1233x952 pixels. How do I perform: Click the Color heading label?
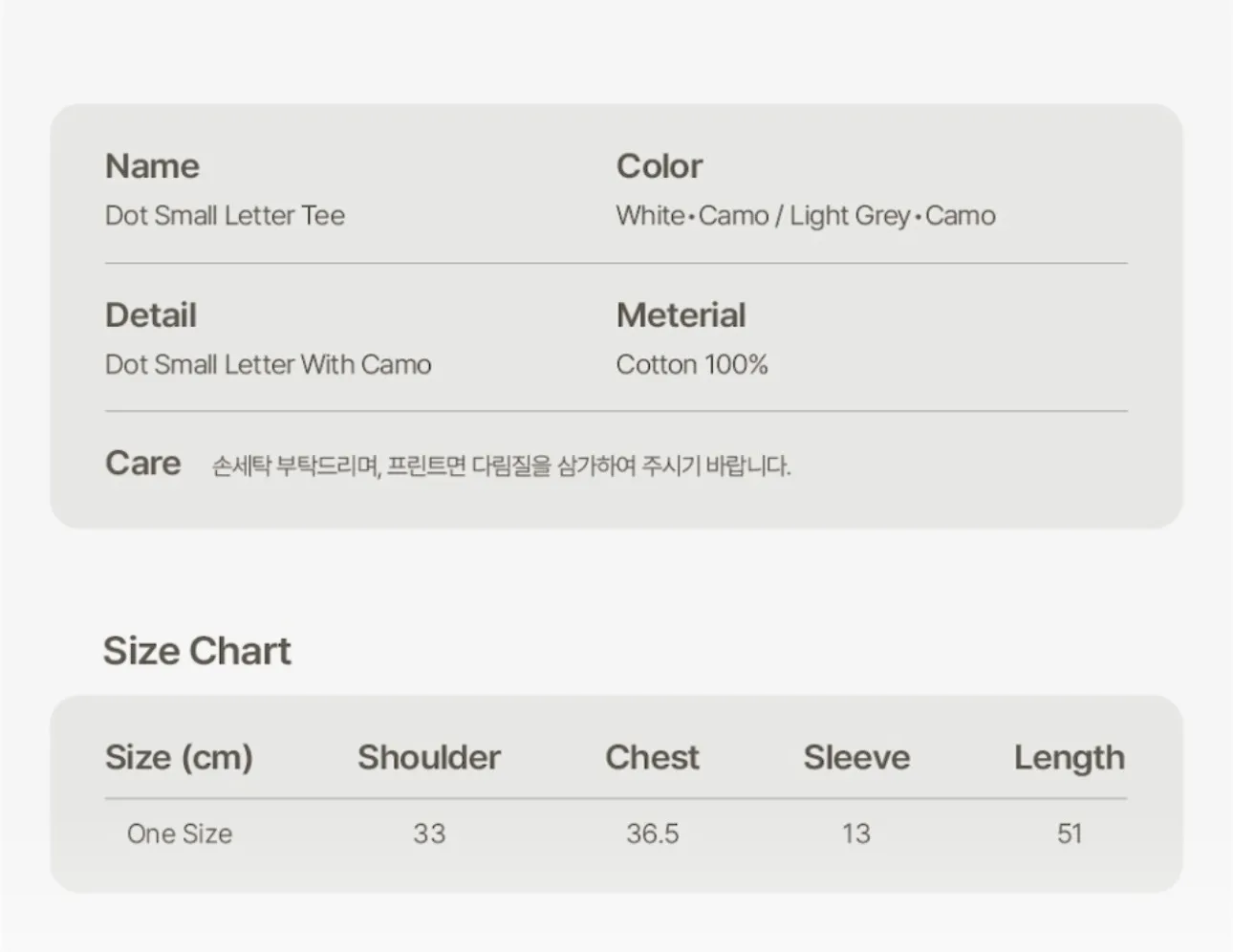659,166
